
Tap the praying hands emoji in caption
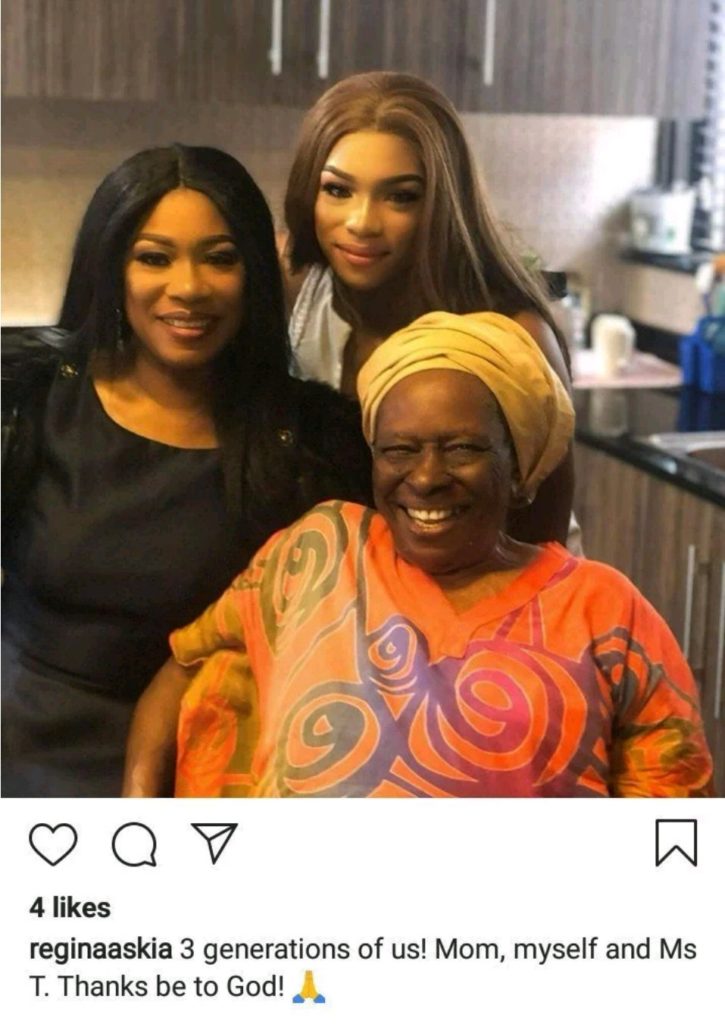click(x=308, y=987)
